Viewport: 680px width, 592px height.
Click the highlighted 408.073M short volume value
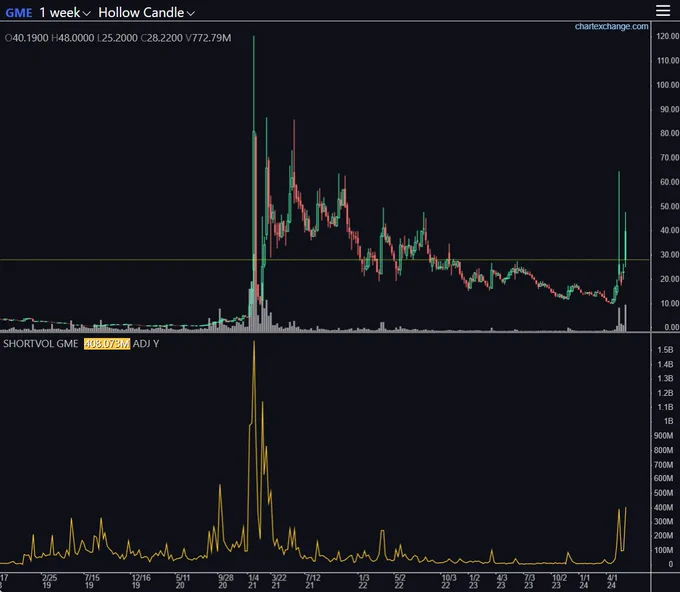pos(107,344)
